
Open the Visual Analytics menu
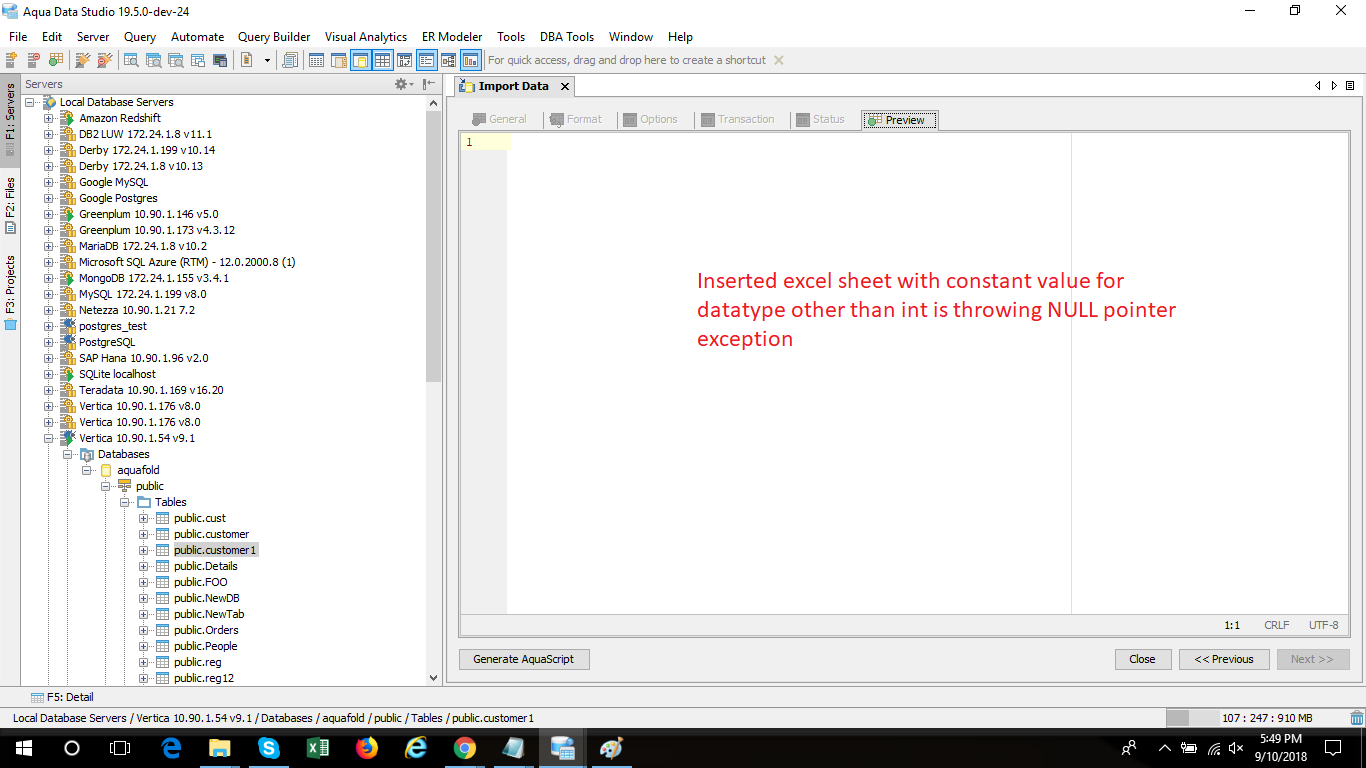366,37
